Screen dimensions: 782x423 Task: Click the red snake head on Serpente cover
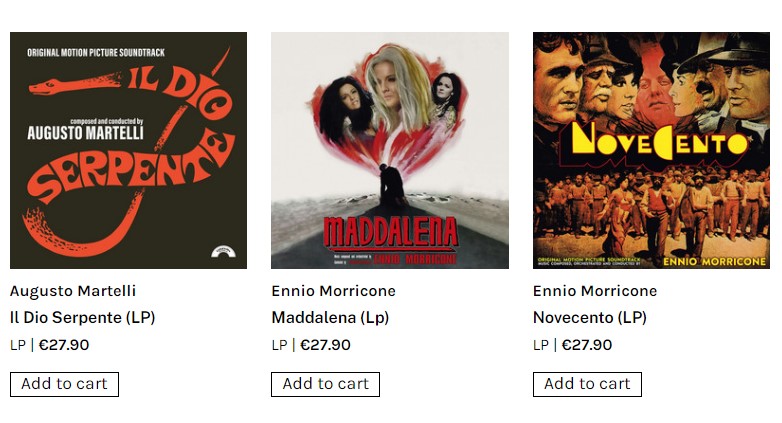(x=45, y=87)
